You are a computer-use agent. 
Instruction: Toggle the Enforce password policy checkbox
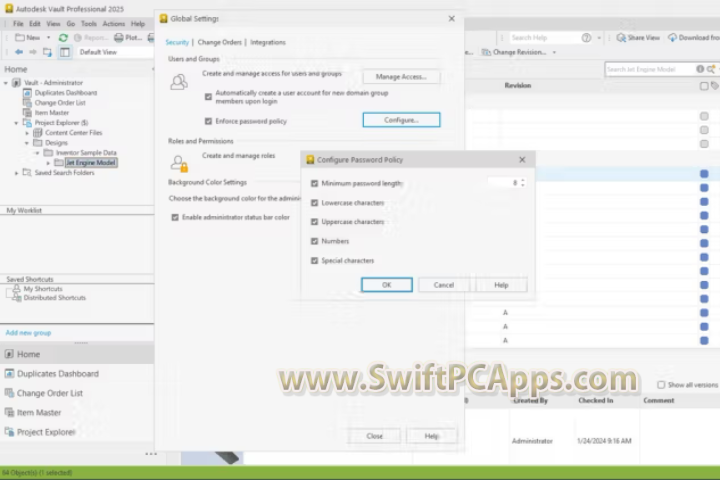208,121
